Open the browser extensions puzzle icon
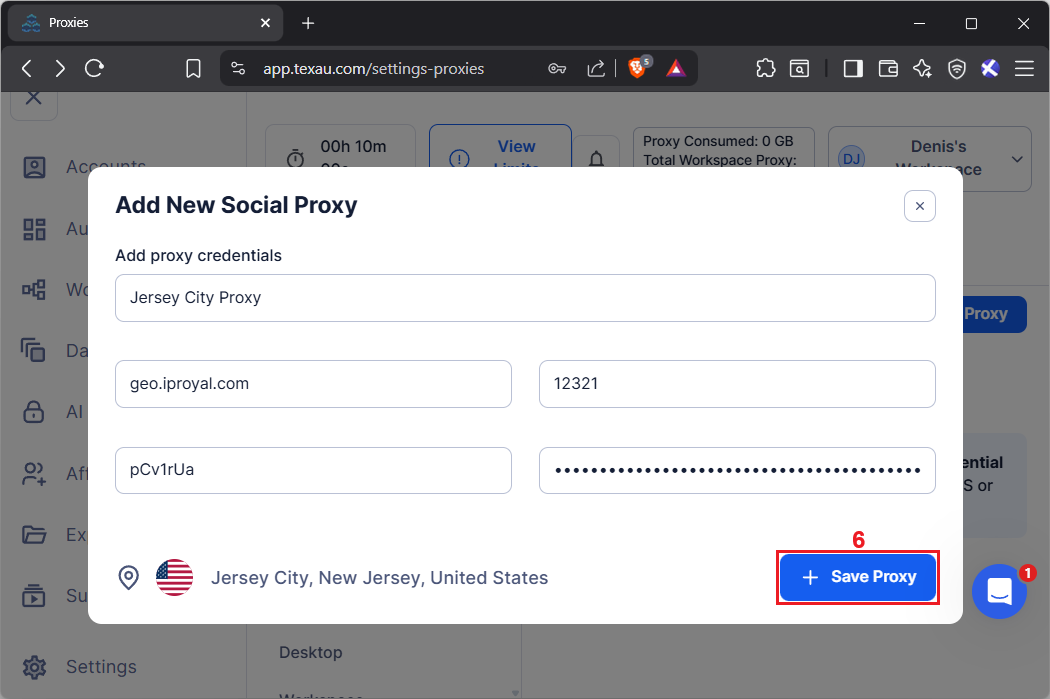 pos(765,68)
